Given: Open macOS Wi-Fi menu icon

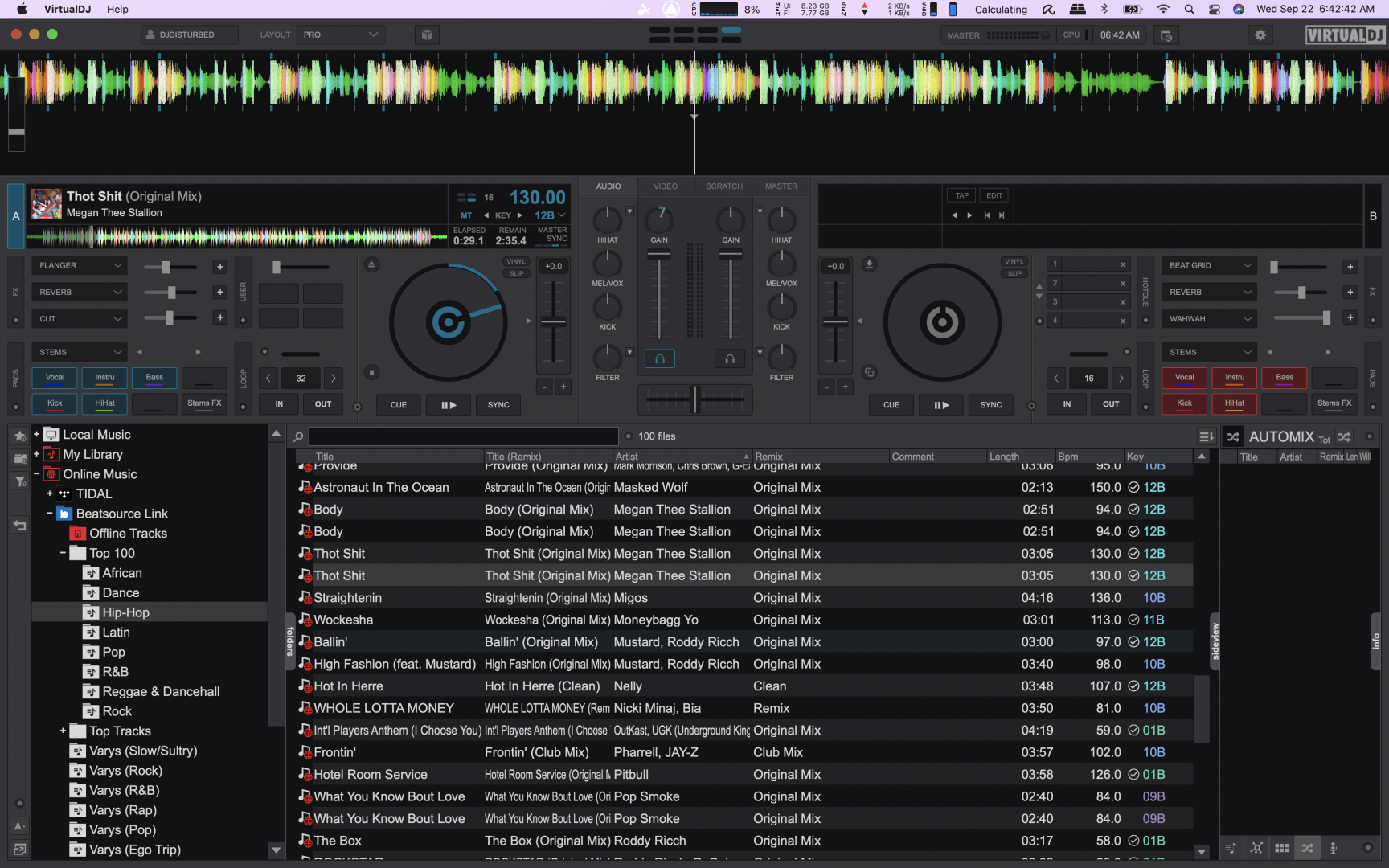Looking at the screenshot, I should tap(1163, 10).
